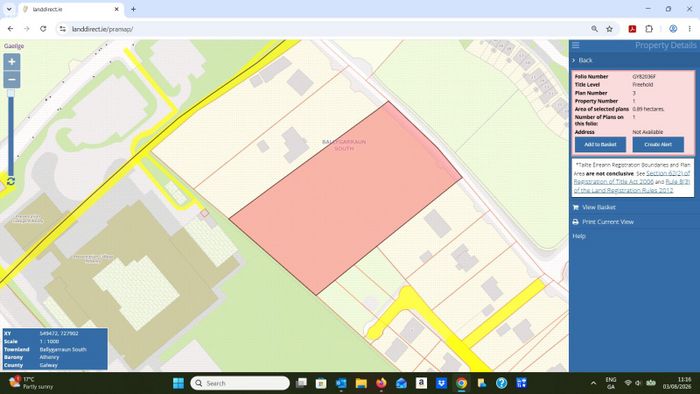Open File Explorer from the taskbar
Image resolution: width=700 pixels, height=394 pixels.
click(361, 383)
